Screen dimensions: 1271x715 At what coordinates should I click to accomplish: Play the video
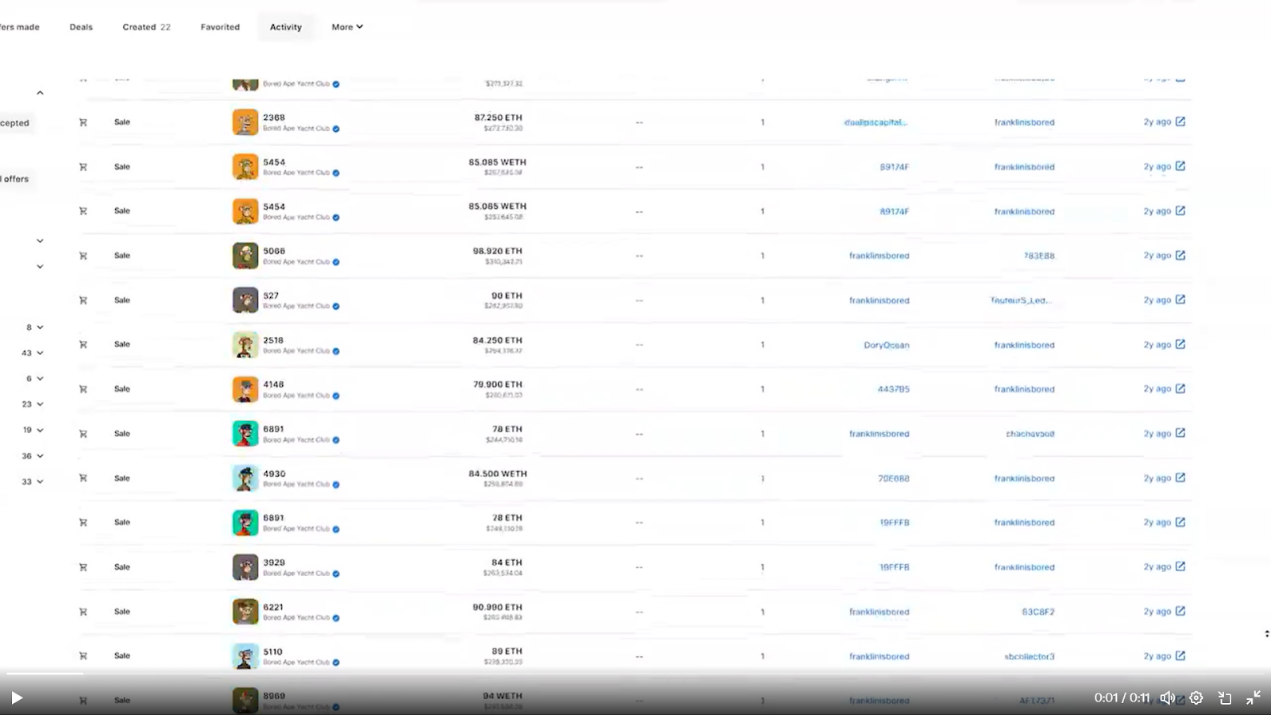tap(16, 698)
